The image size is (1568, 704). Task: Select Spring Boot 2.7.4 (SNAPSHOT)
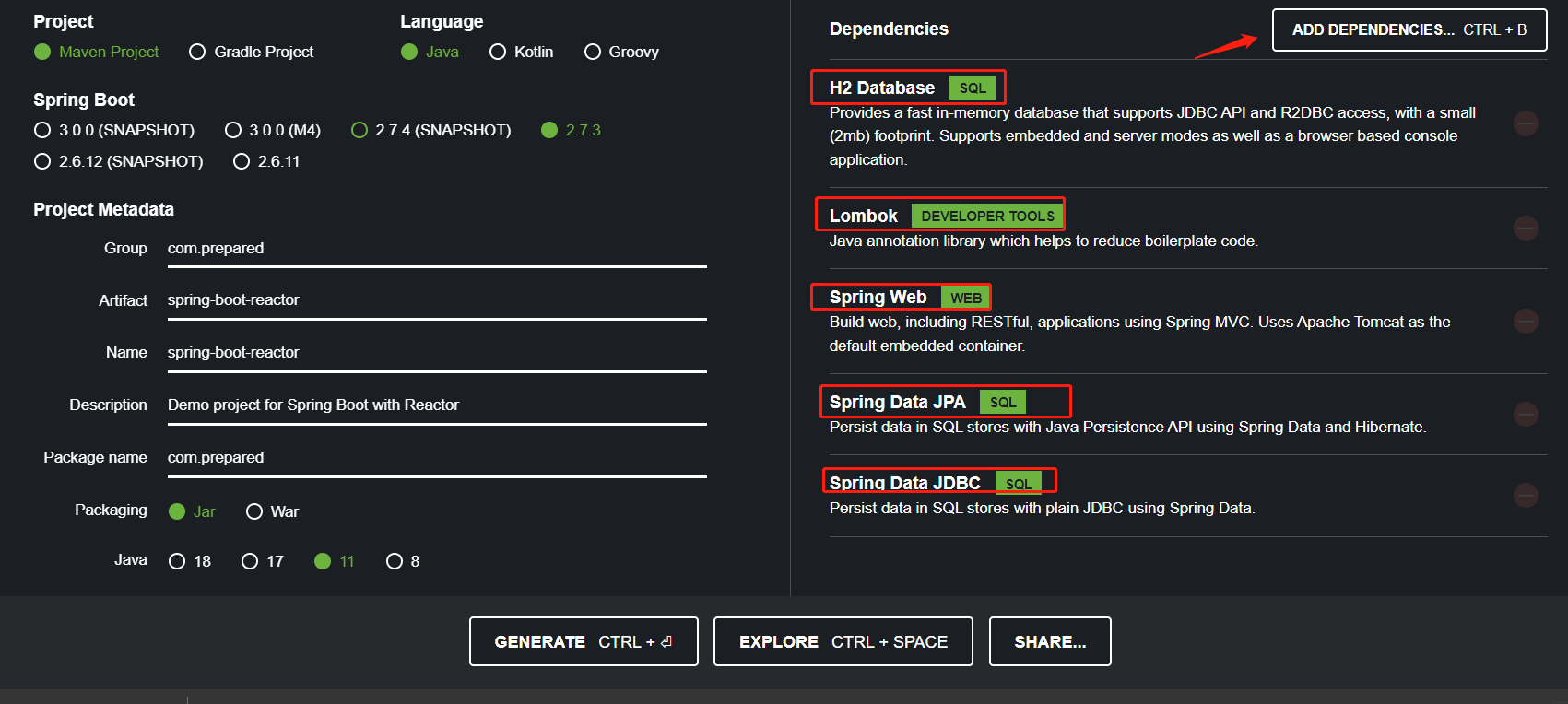pyautogui.click(x=430, y=130)
